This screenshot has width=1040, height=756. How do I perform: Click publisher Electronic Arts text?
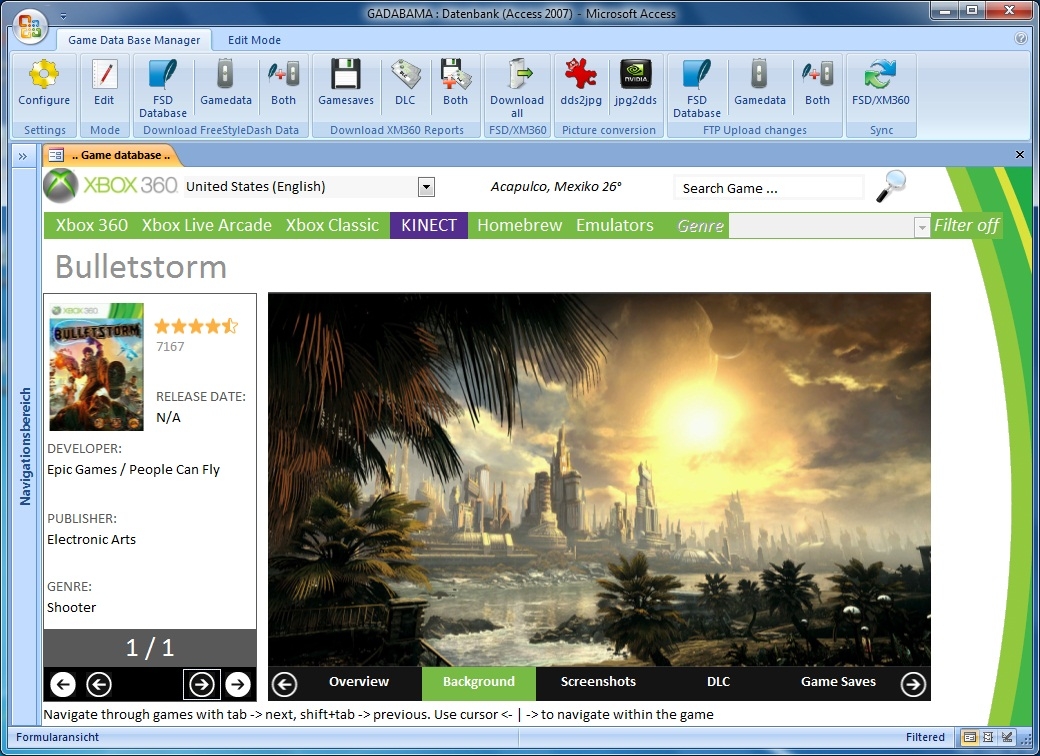pos(91,539)
